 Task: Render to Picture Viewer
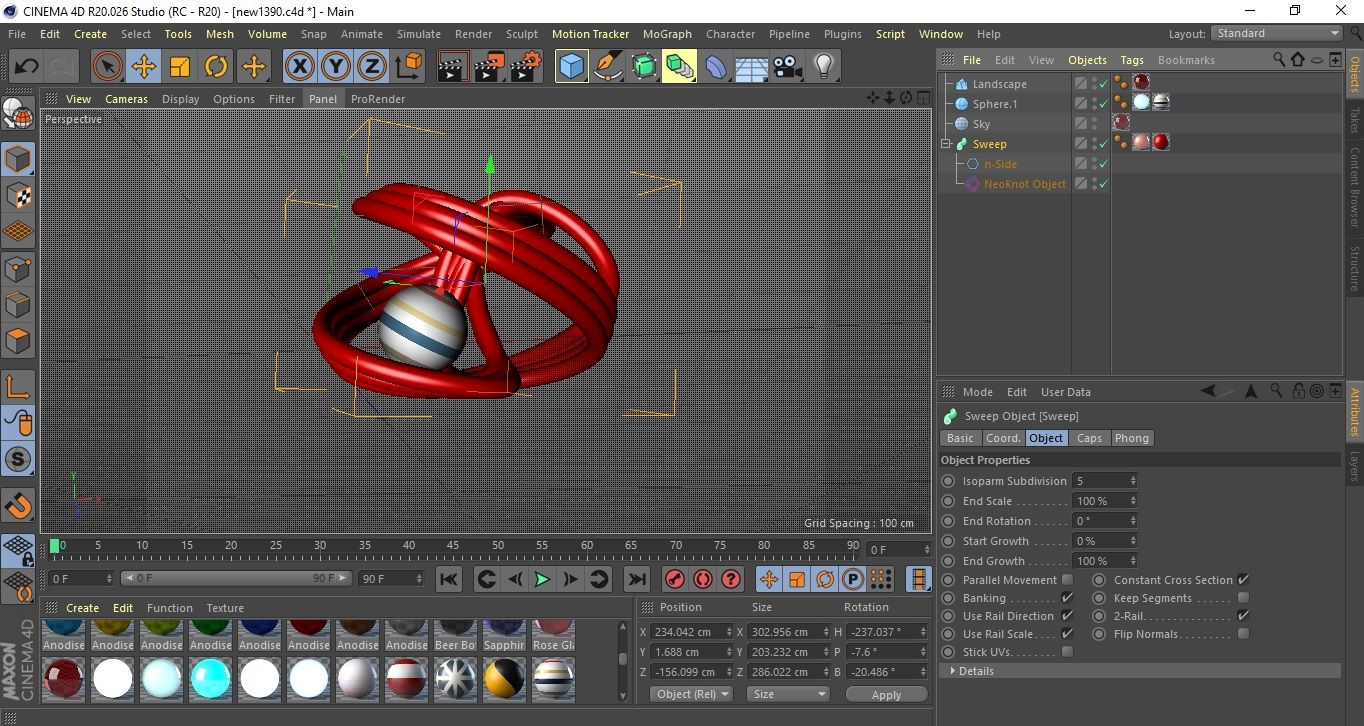[490, 67]
